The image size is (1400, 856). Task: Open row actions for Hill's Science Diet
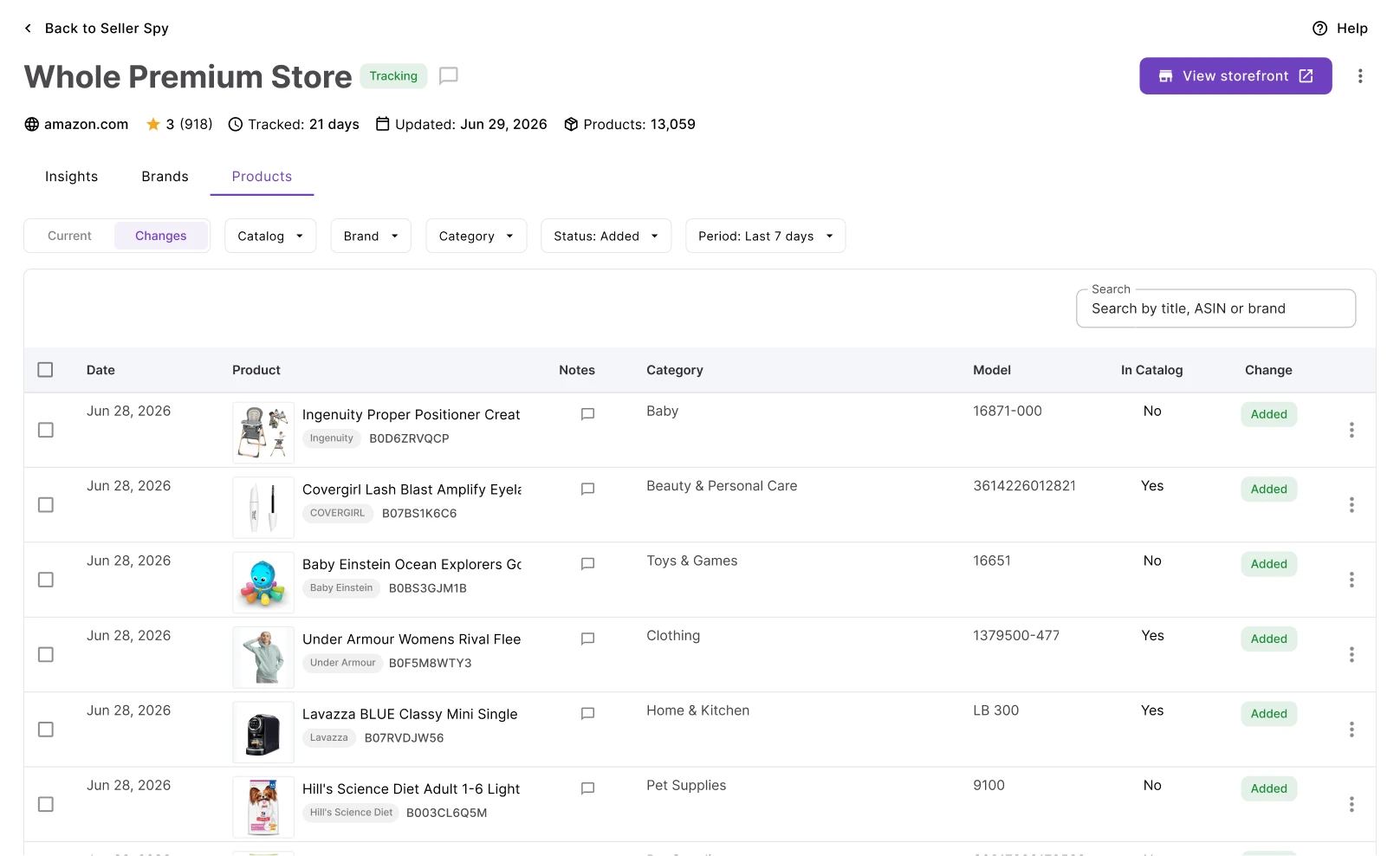point(1351,805)
